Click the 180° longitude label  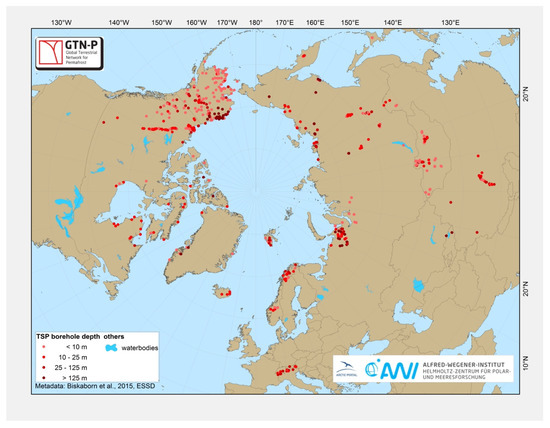[256, 23]
